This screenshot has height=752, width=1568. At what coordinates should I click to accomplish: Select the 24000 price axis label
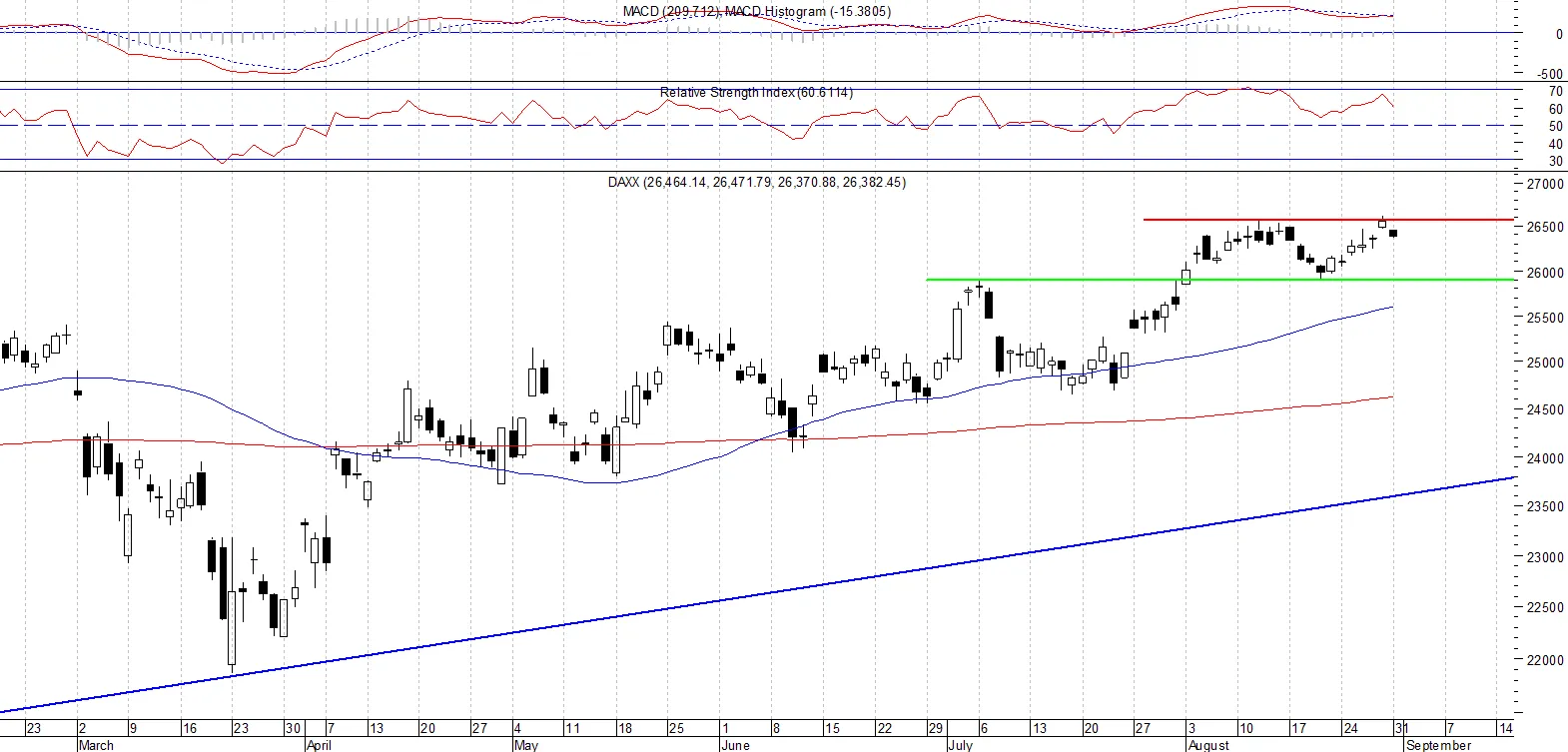pos(1545,459)
